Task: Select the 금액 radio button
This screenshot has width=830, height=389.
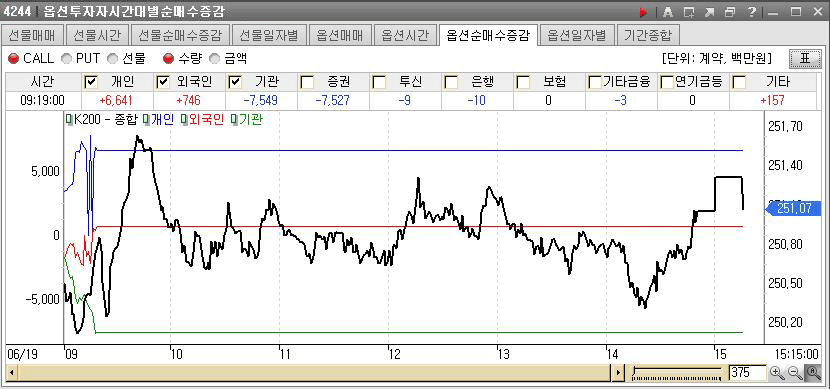Action: point(215,58)
